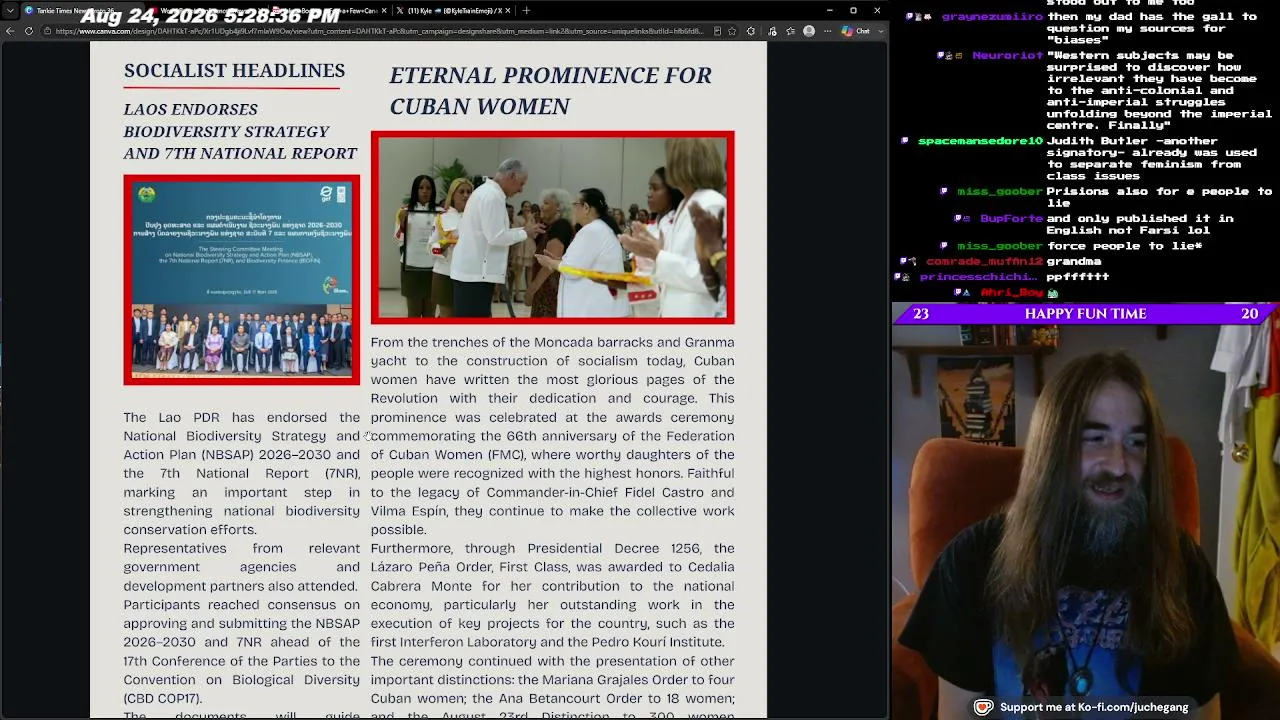Click the Ko-fi cup icon
This screenshot has height=720, width=1280.
[983, 707]
